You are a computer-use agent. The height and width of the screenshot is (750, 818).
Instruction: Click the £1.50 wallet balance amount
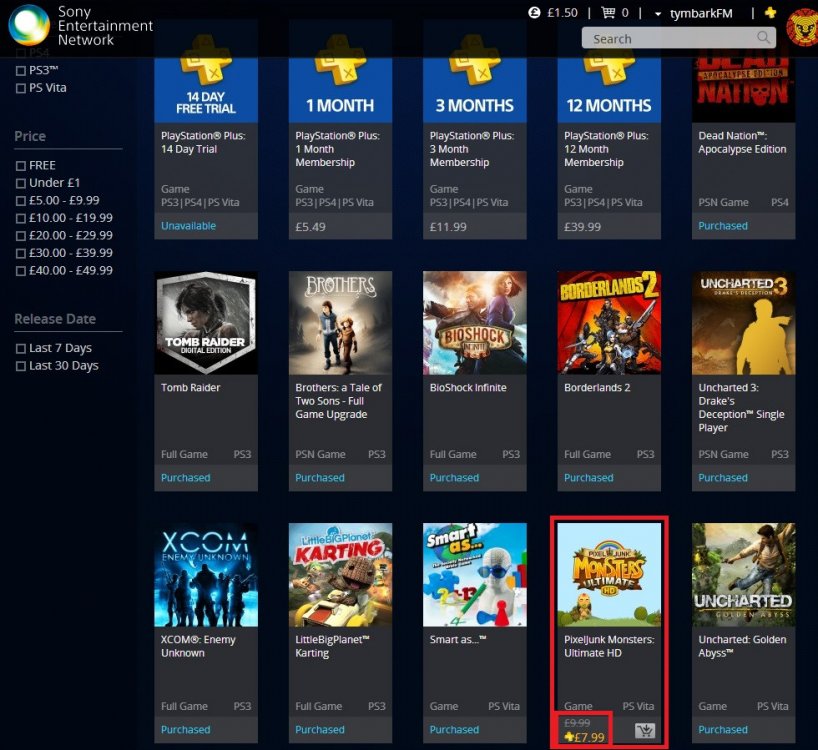[562, 13]
